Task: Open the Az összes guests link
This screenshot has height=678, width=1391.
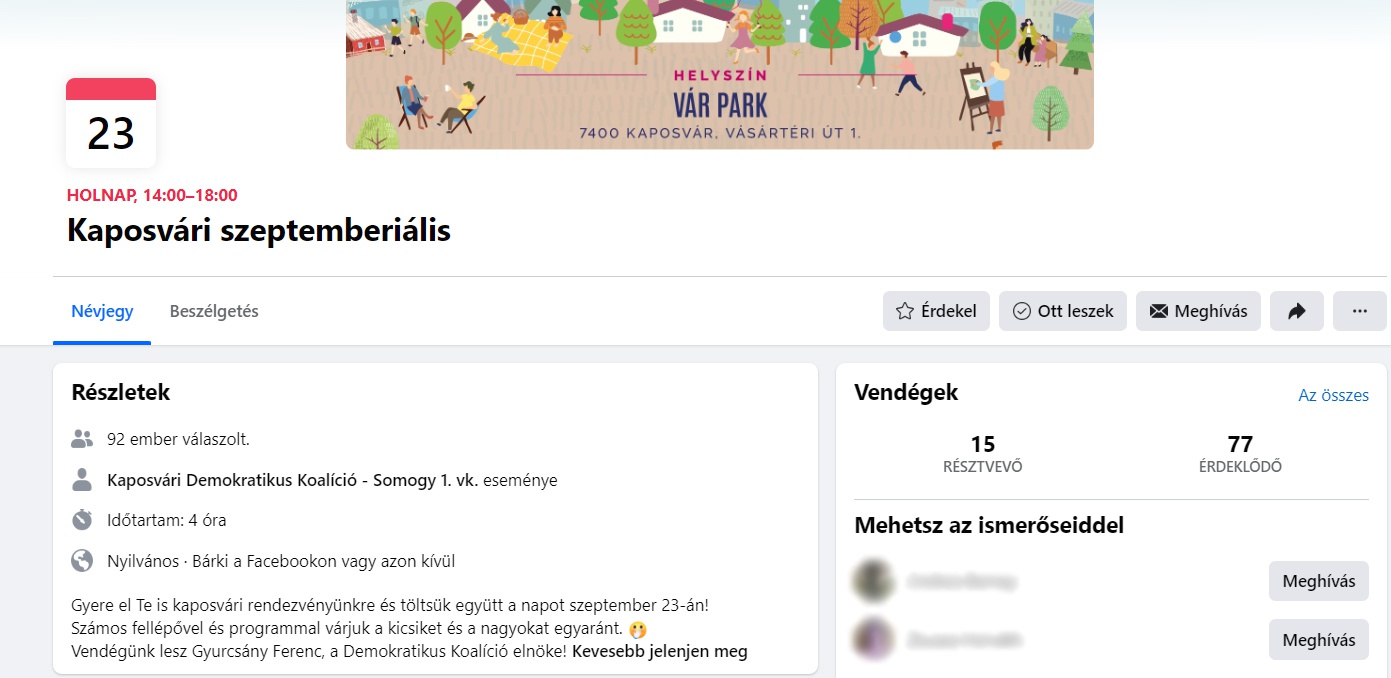Action: [x=1333, y=395]
